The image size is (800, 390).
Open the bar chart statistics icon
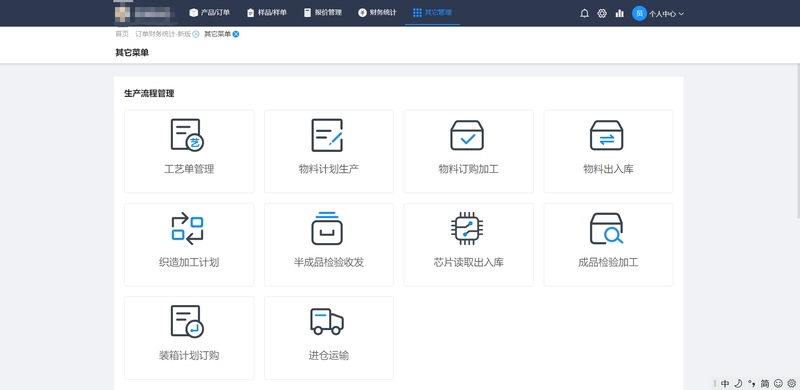click(x=619, y=14)
